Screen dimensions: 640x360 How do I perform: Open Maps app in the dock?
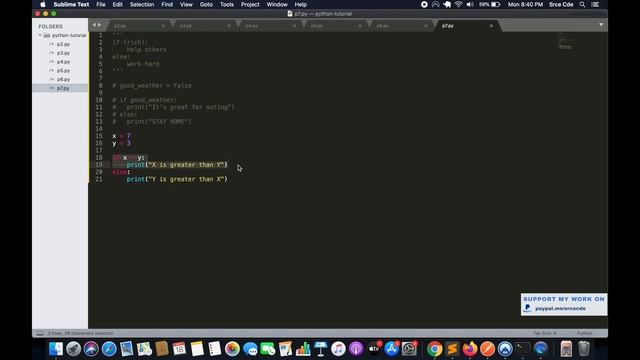pos(144,349)
